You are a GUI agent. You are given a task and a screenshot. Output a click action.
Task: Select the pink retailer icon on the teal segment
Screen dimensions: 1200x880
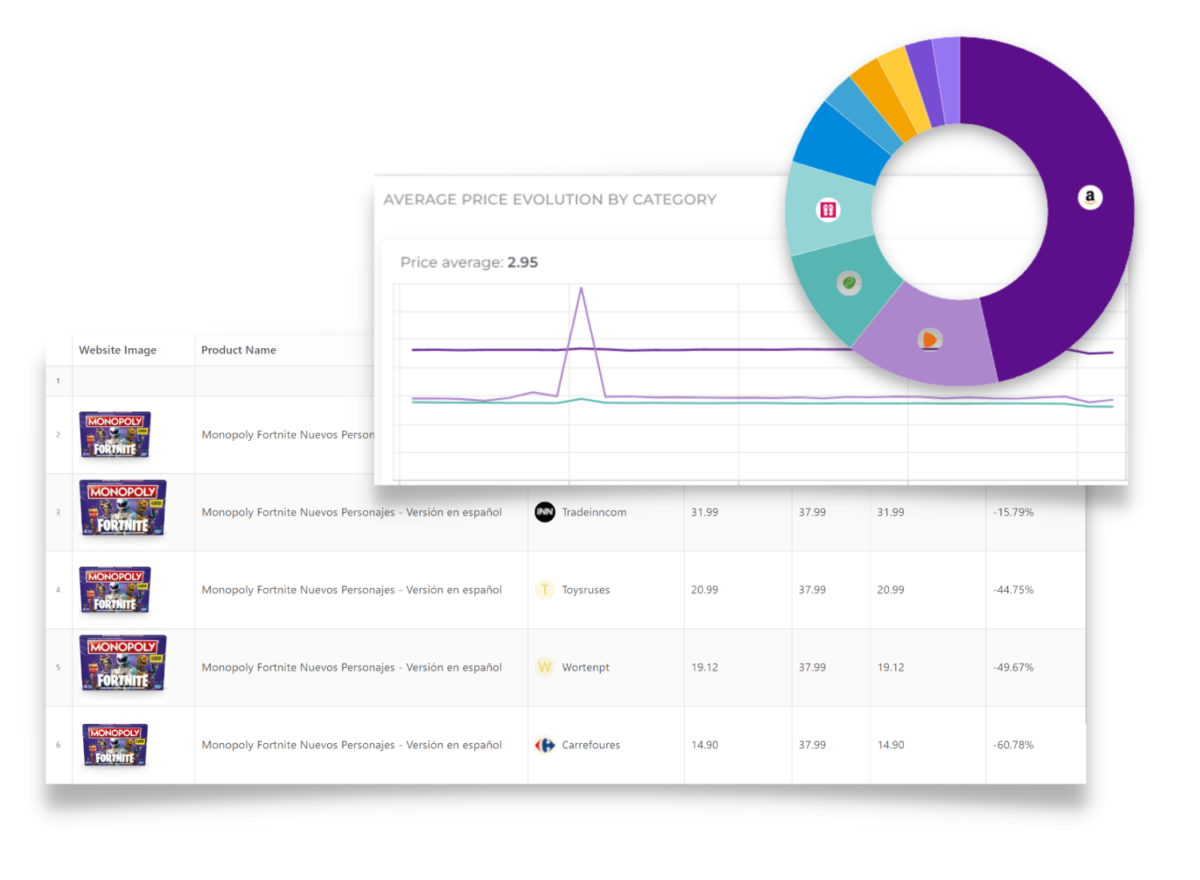(x=829, y=209)
